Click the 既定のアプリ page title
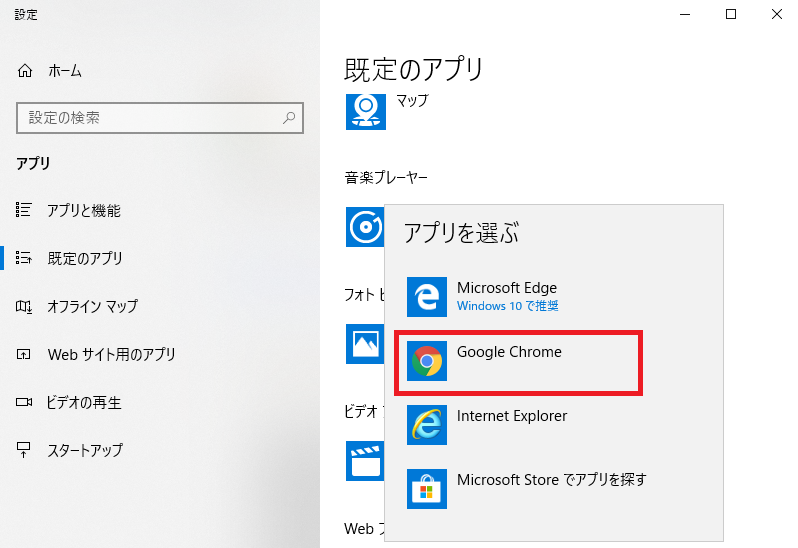The height and width of the screenshot is (548, 798). point(413,70)
